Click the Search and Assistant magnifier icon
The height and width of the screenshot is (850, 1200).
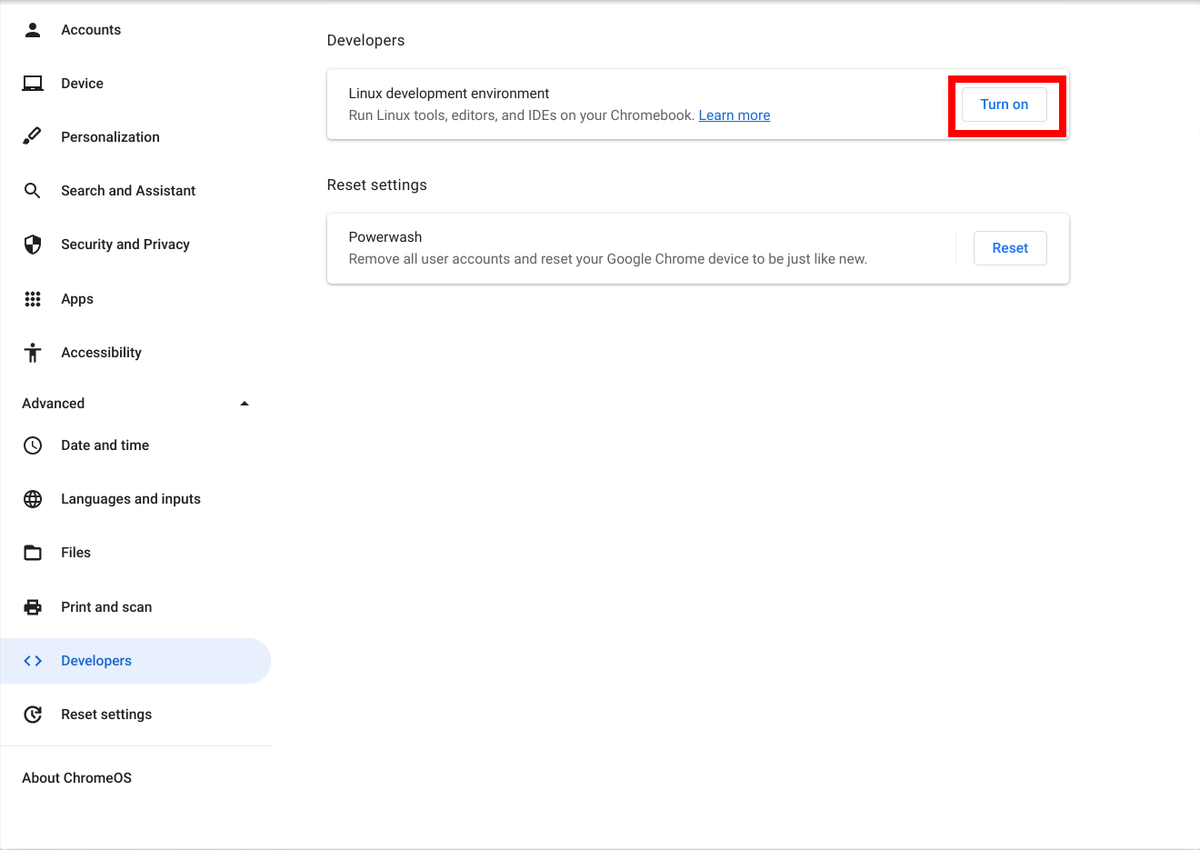(x=32, y=190)
